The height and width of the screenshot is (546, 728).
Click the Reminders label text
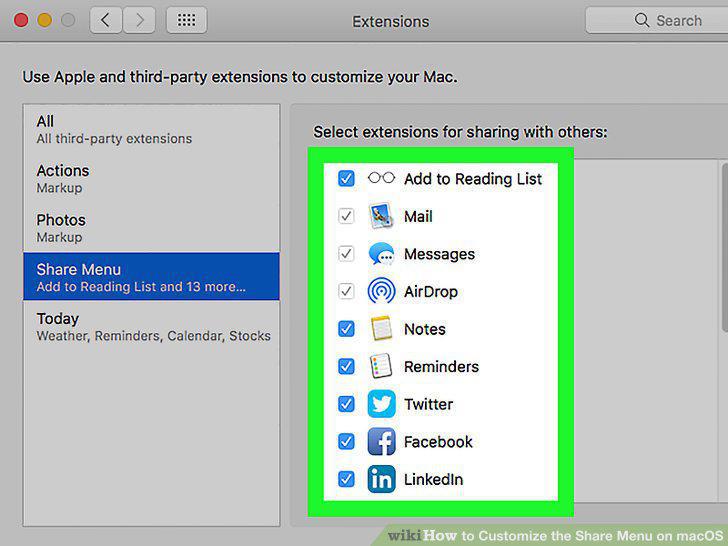441,367
